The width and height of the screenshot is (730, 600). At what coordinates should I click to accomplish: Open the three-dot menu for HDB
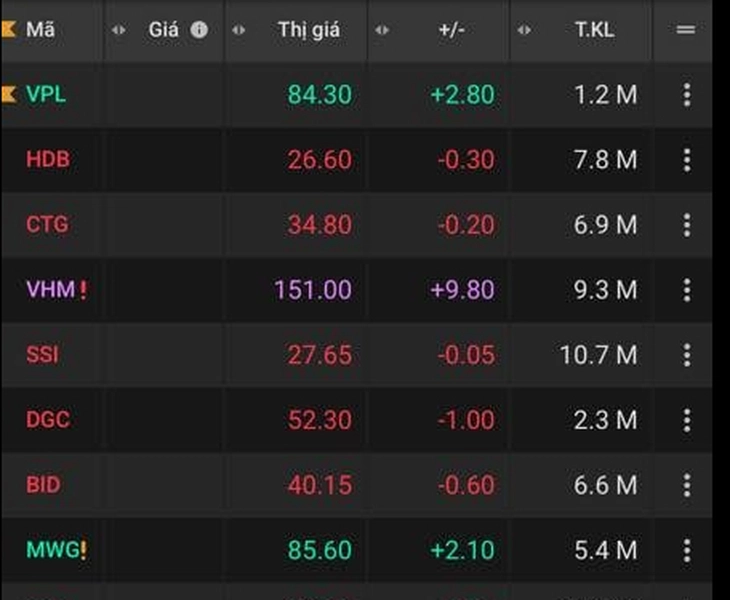pos(686,160)
